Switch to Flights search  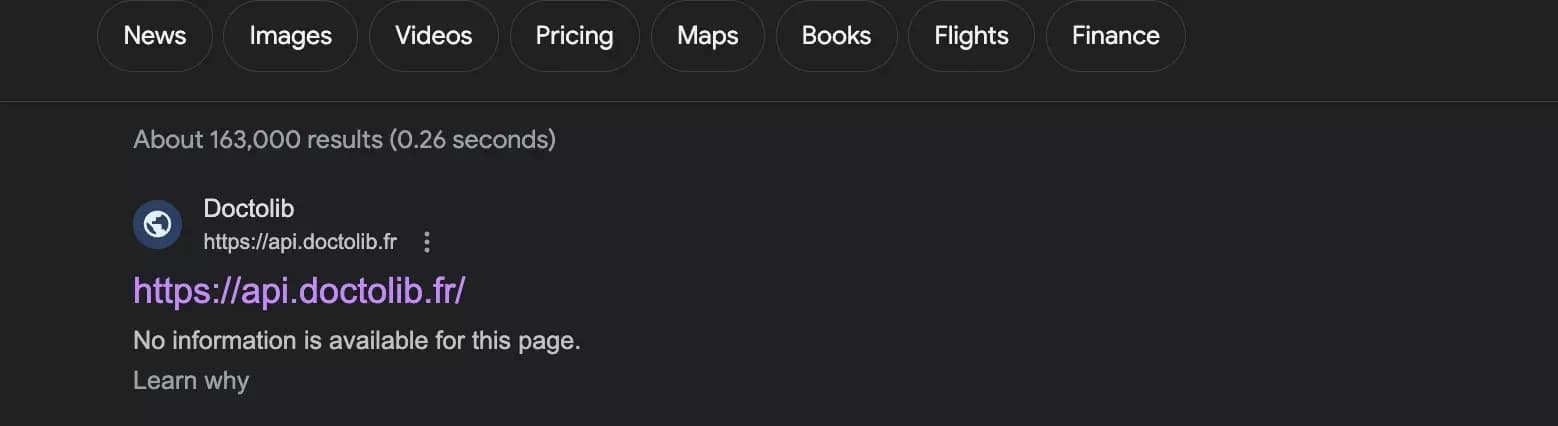click(971, 36)
